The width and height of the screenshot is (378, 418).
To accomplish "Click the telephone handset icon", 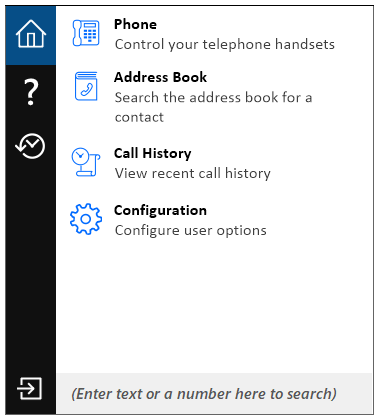I will pyautogui.click(x=86, y=33).
